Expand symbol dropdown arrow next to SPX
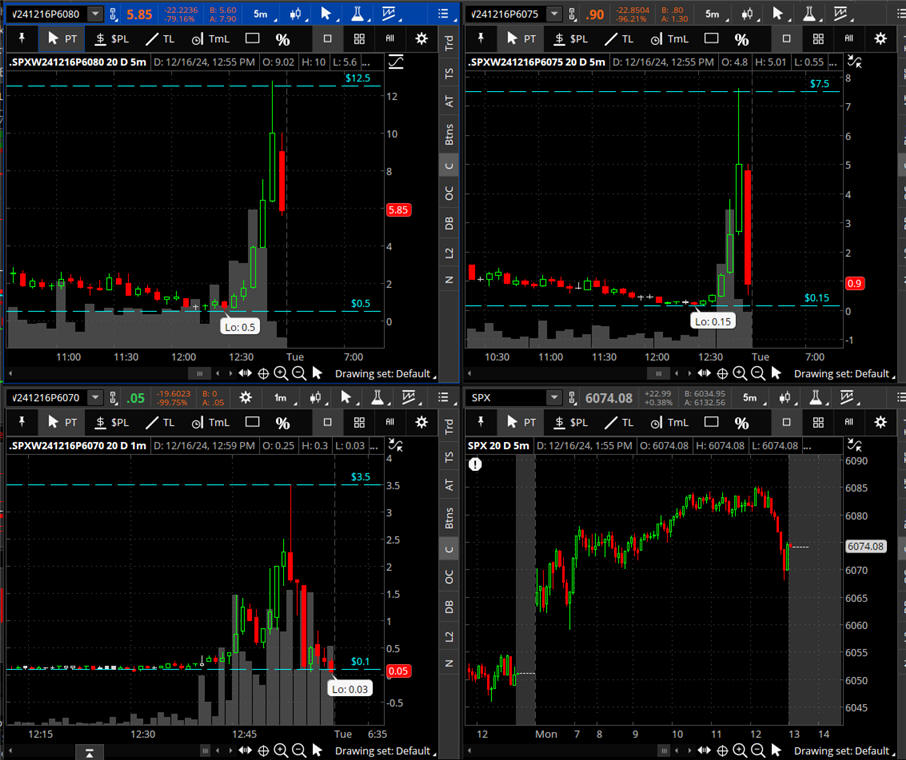Screen dimensions: 906x760 (x=554, y=398)
